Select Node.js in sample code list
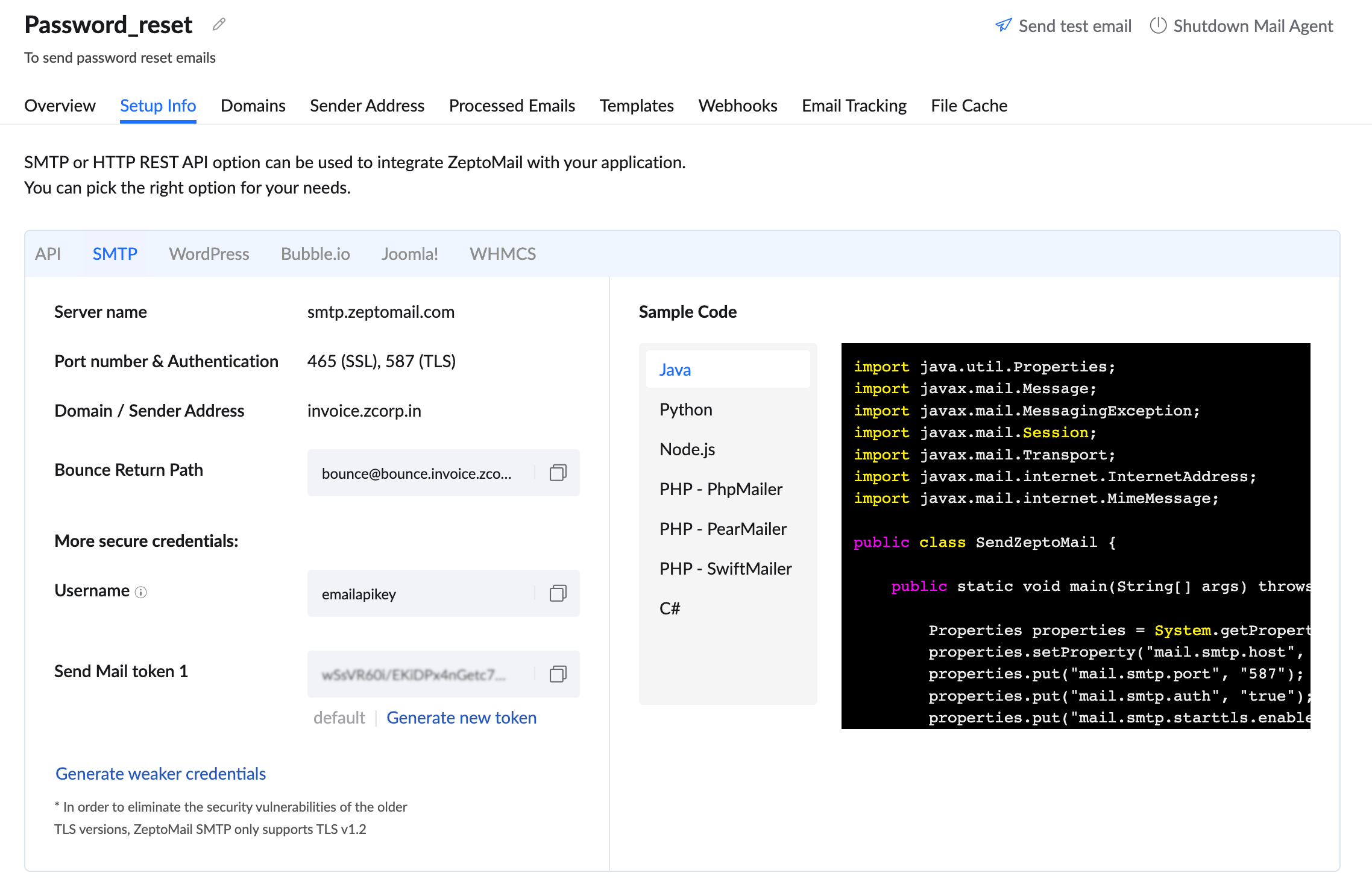This screenshot has height=890, width=1372. point(687,449)
